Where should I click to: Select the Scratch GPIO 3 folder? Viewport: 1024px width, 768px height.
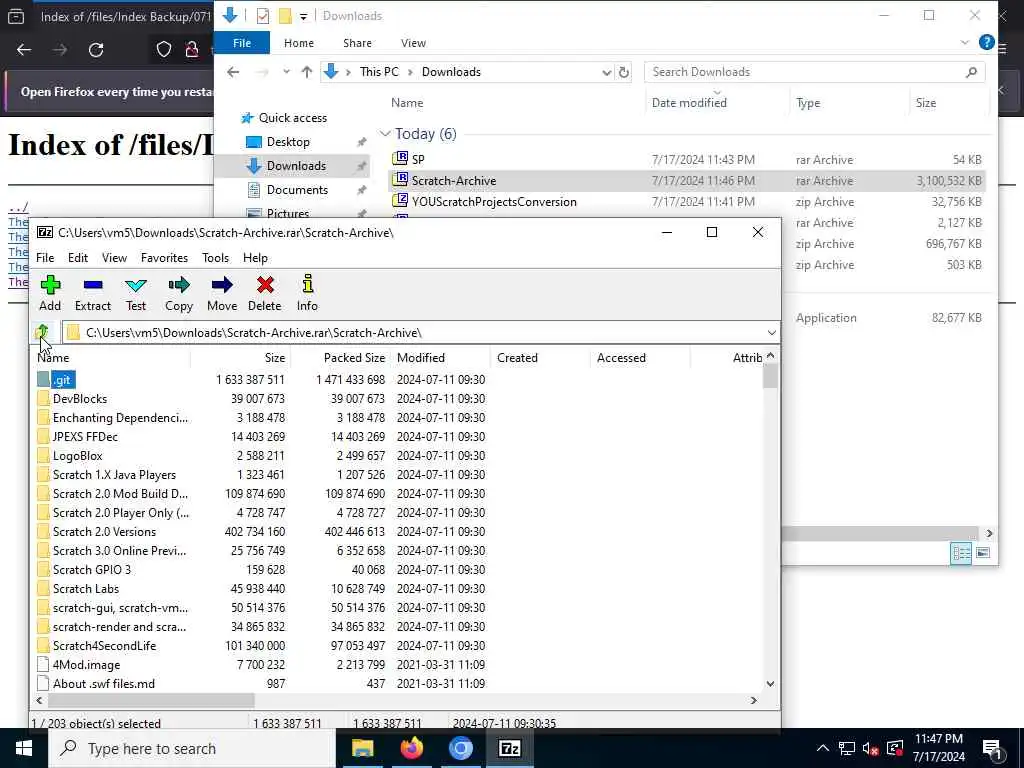[x=91, y=569]
